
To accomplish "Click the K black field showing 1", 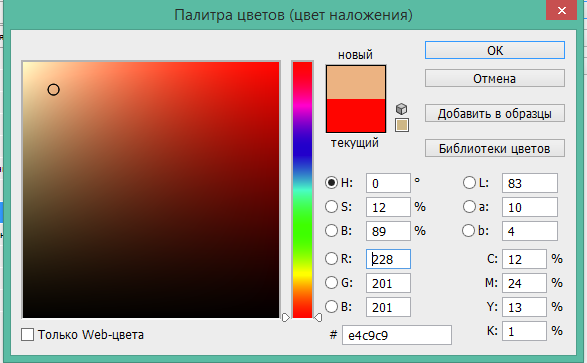I will tap(524, 331).
